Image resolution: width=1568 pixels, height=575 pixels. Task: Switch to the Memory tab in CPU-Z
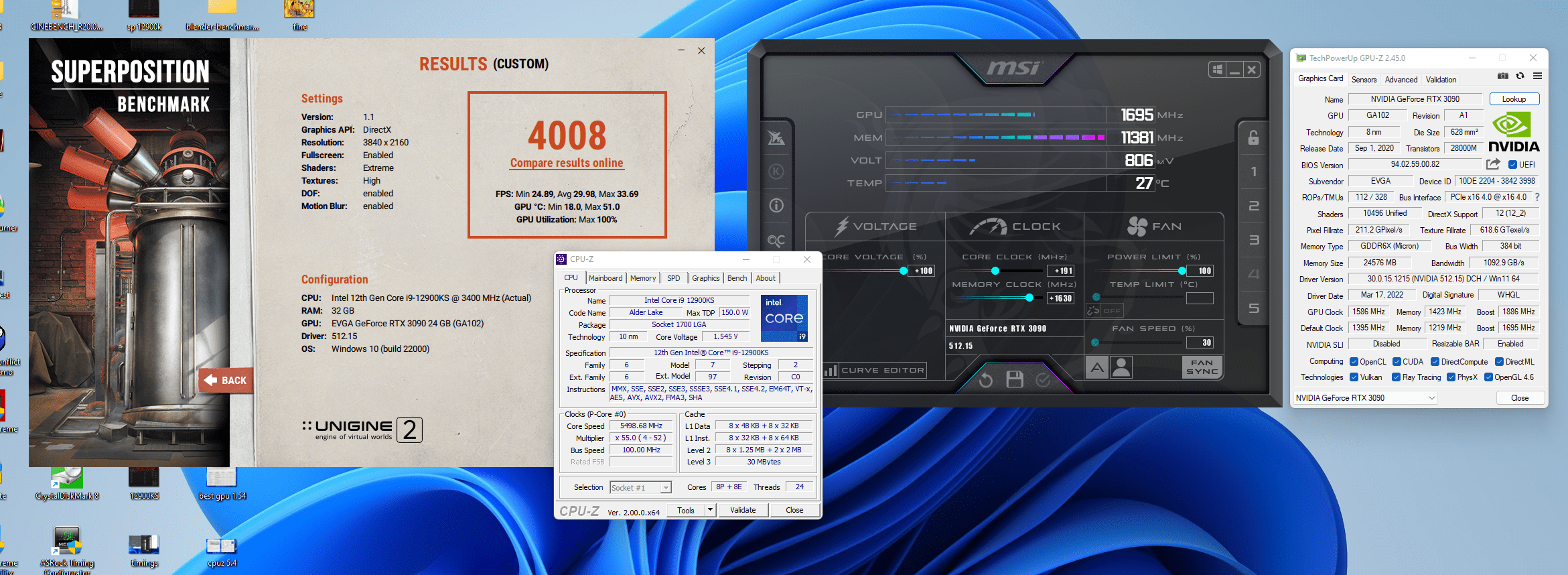point(643,278)
